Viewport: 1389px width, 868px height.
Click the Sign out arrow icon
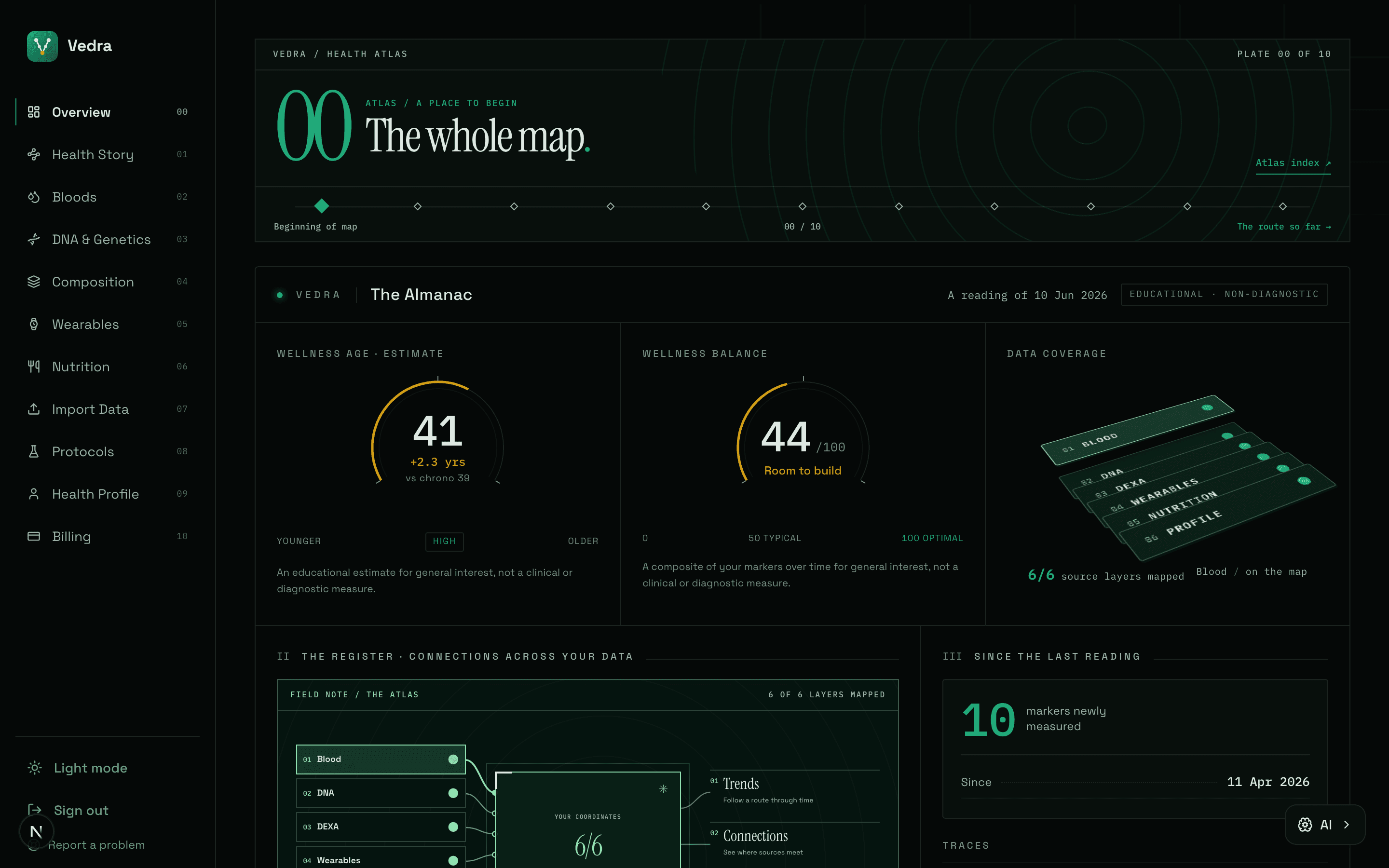pos(34,811)
